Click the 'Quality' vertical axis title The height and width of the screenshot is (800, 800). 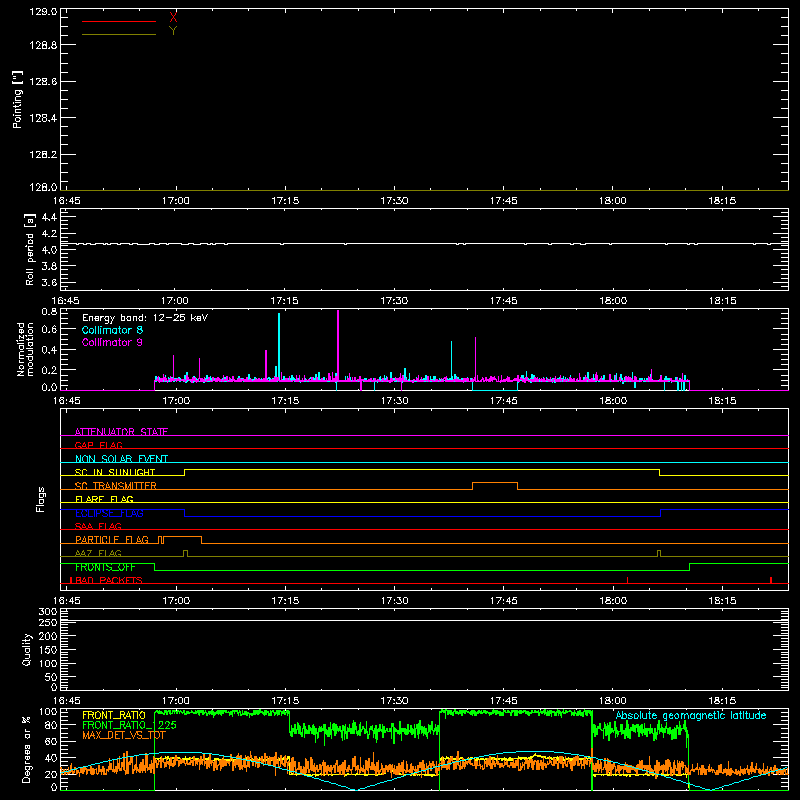coord(27,649)
